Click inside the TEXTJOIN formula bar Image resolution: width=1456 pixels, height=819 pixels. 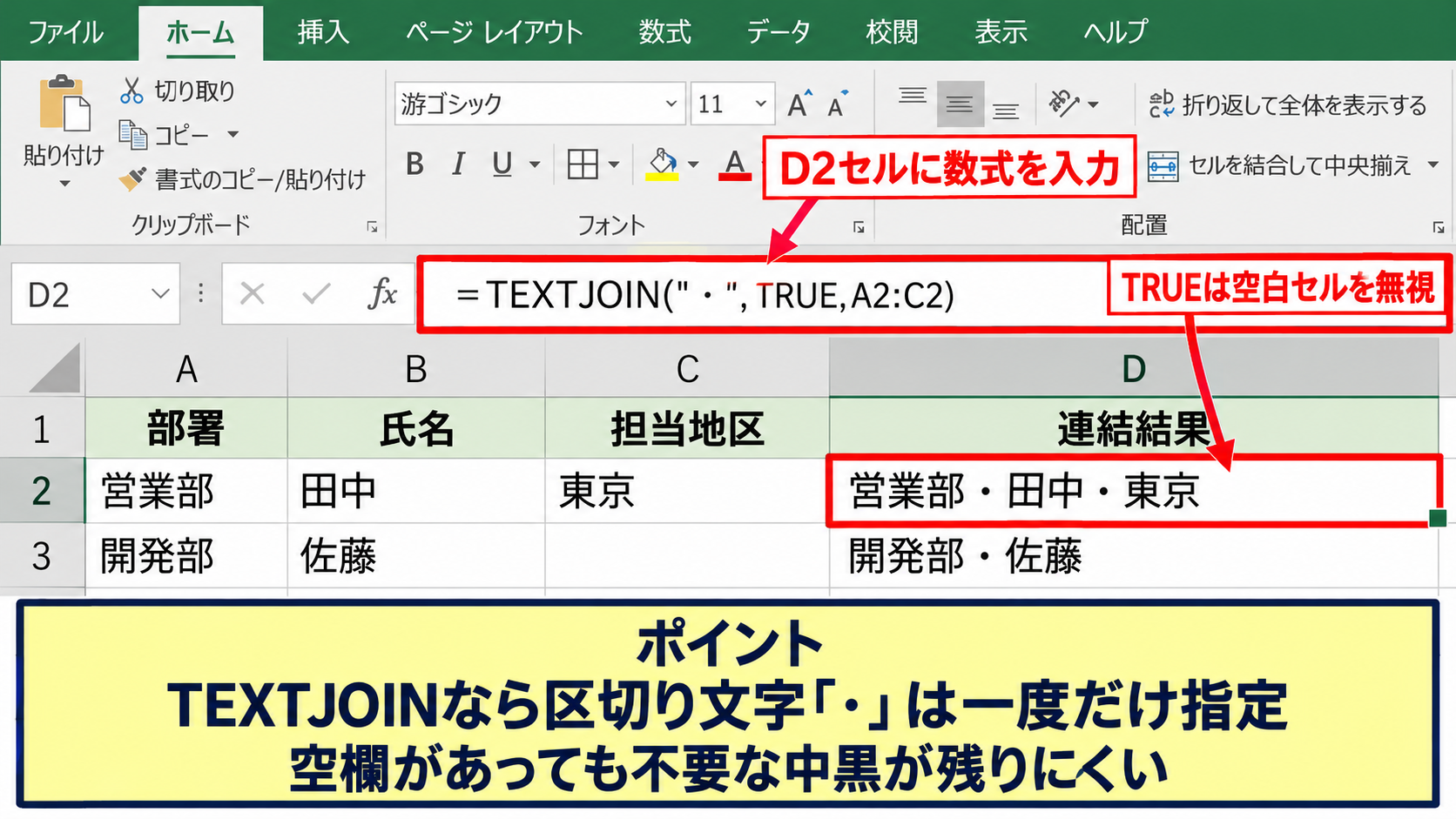pyautogui.click(x=762, y=294)
